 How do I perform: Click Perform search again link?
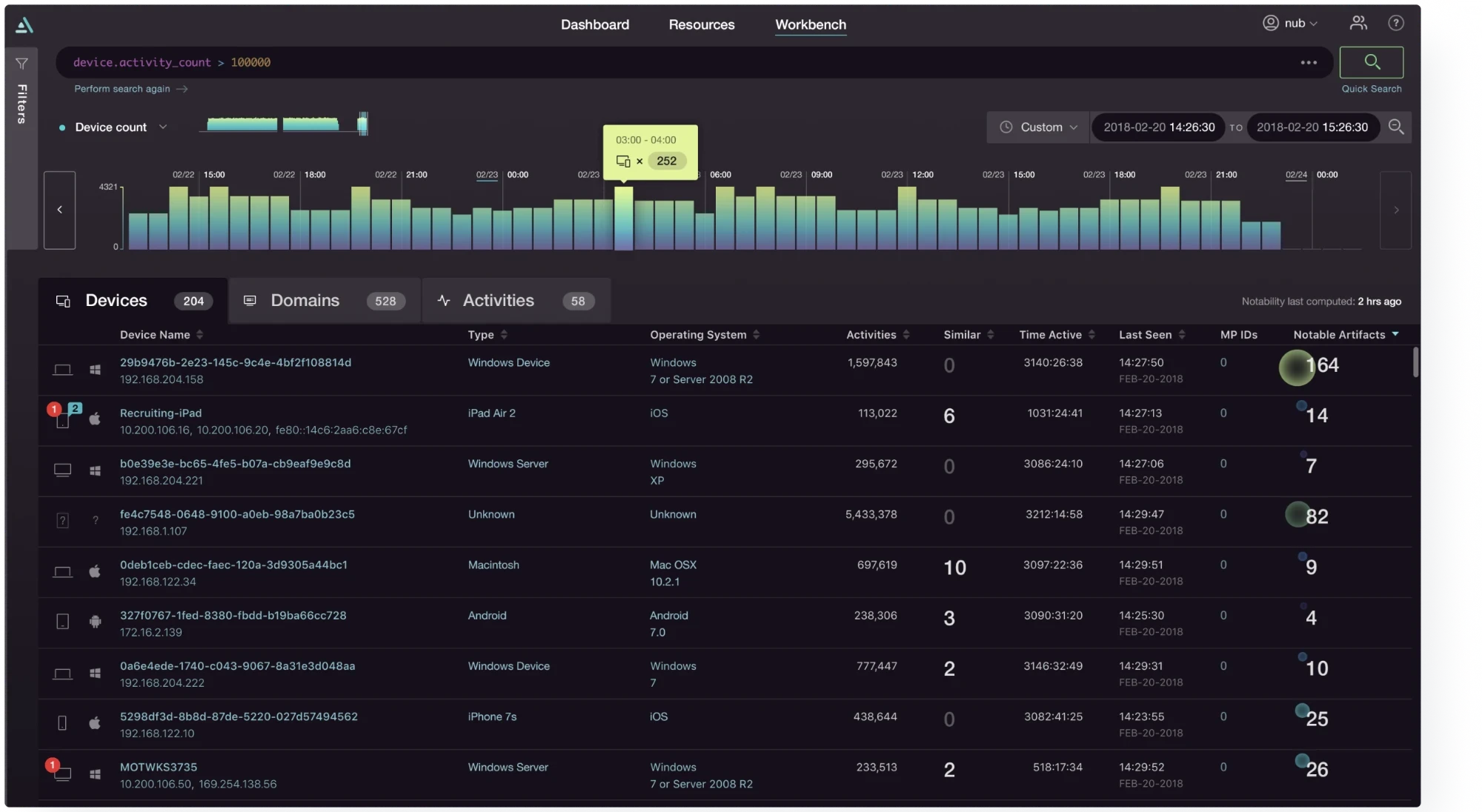tap(130, 89)
